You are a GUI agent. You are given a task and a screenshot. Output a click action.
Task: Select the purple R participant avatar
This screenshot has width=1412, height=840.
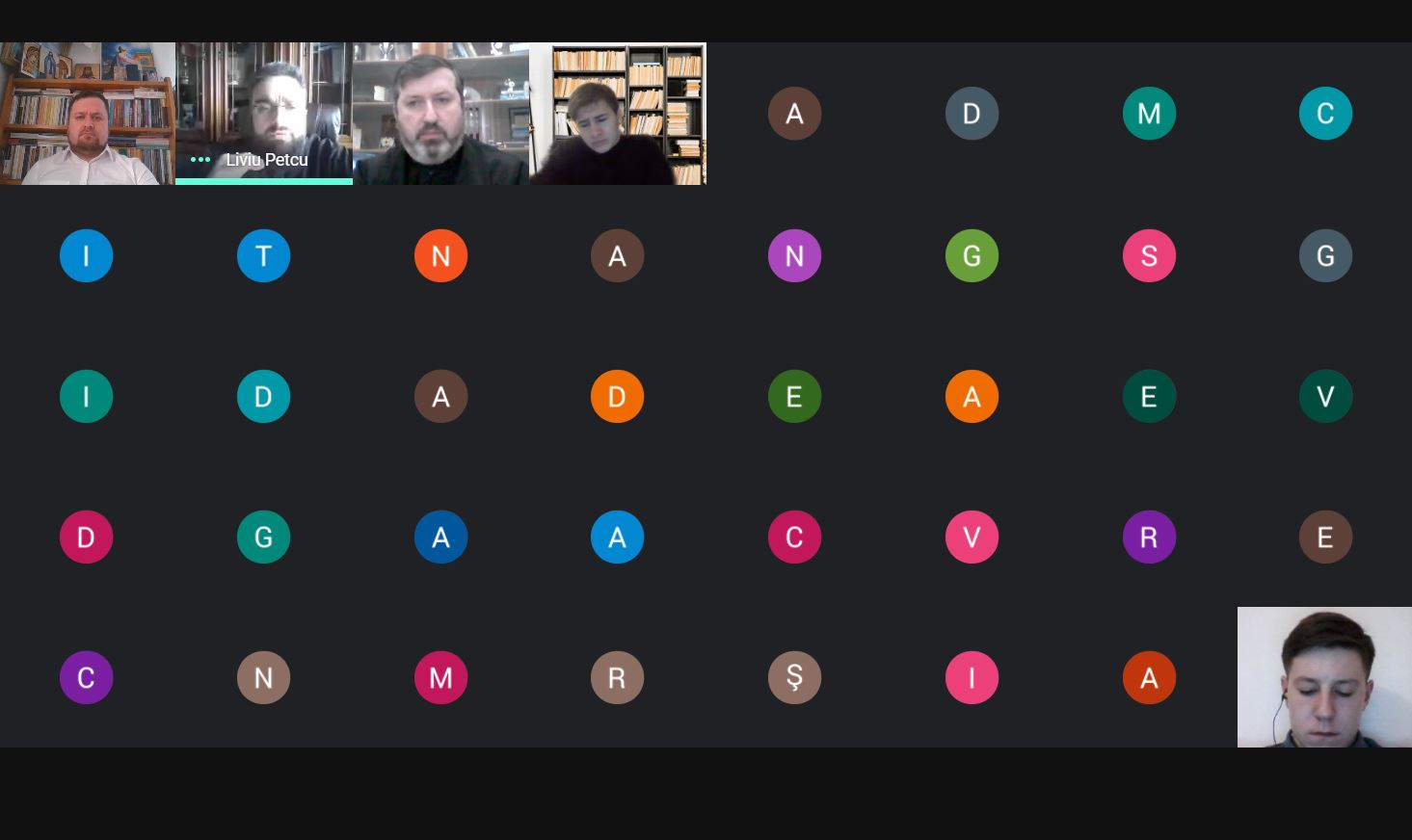tap(1149, 537)
